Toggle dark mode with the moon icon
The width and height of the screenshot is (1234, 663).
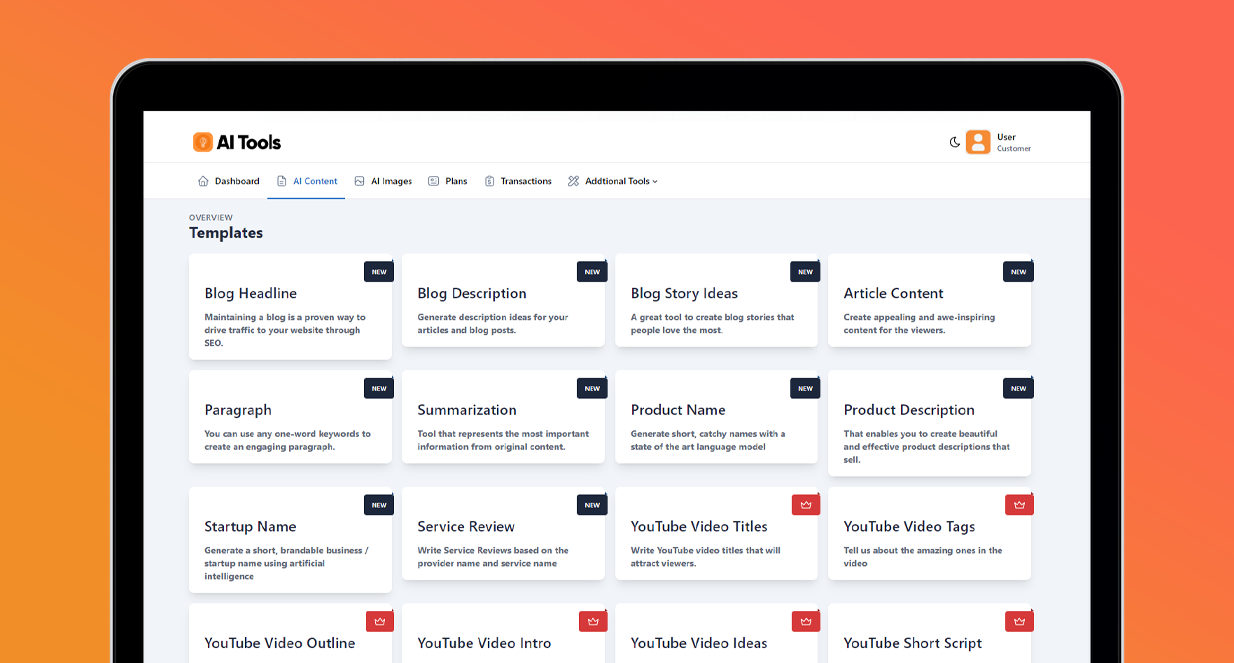tap(954, 142)
